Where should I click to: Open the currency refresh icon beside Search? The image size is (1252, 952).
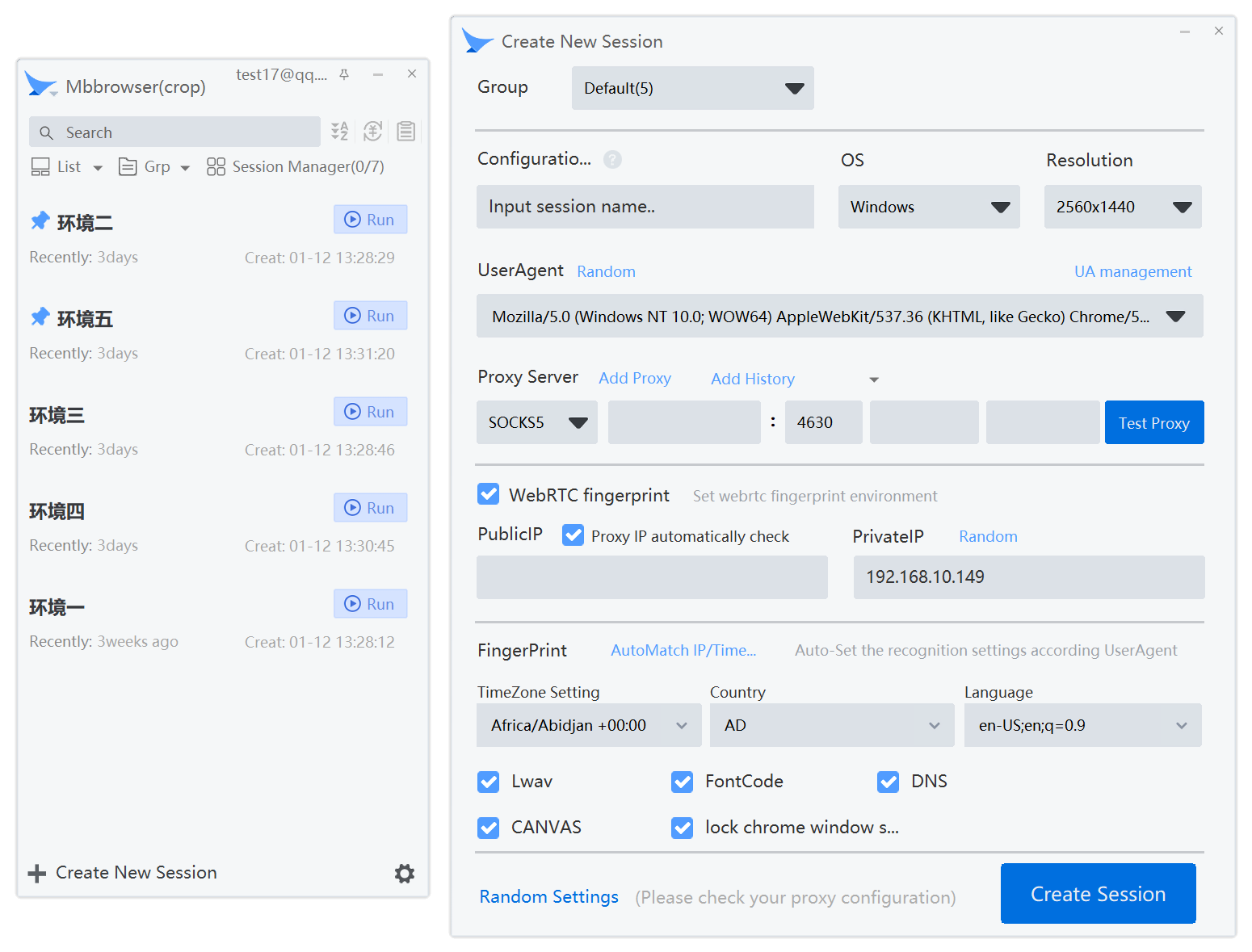click(372, 131)
